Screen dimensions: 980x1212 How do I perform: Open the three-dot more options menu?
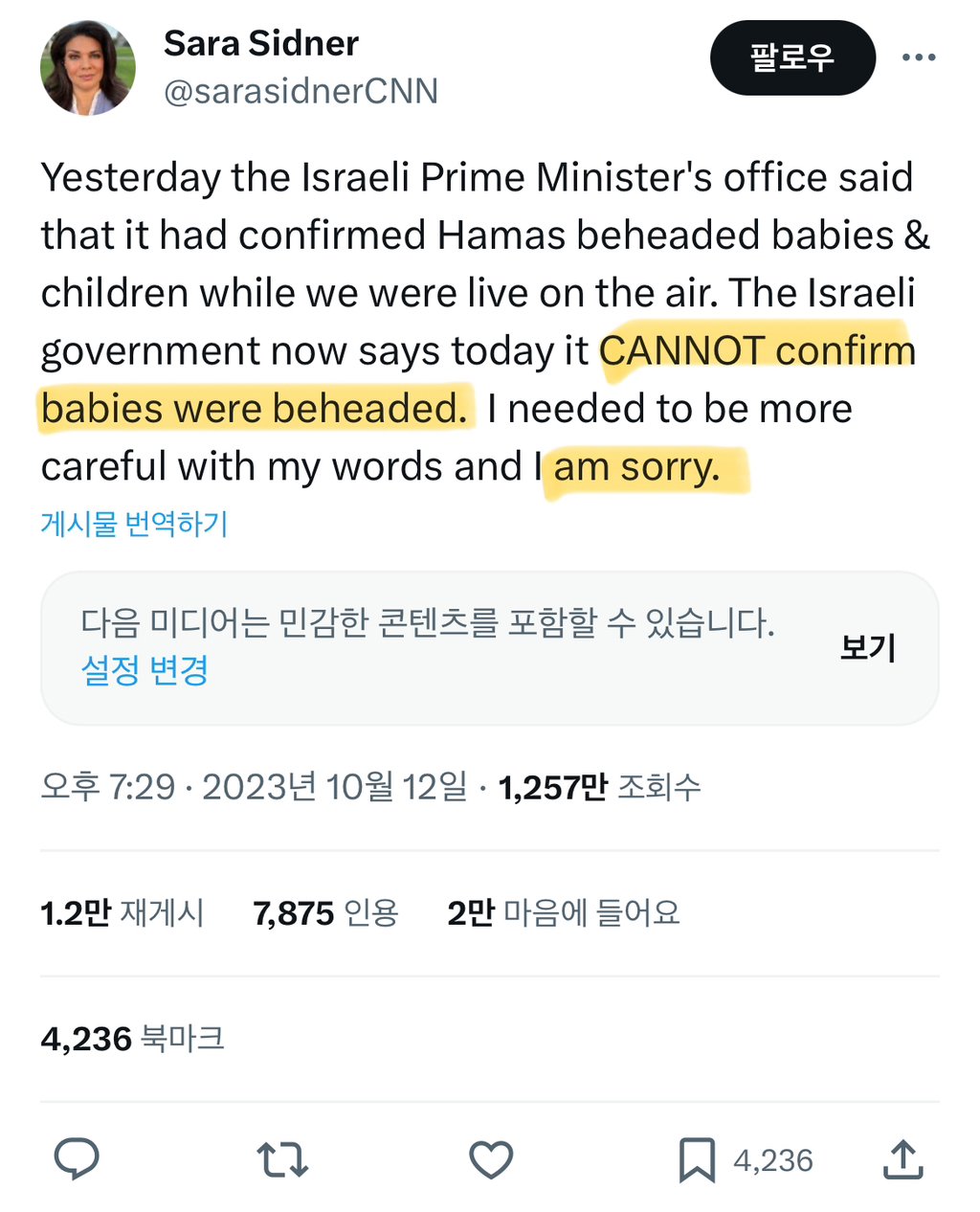[919, 57]
